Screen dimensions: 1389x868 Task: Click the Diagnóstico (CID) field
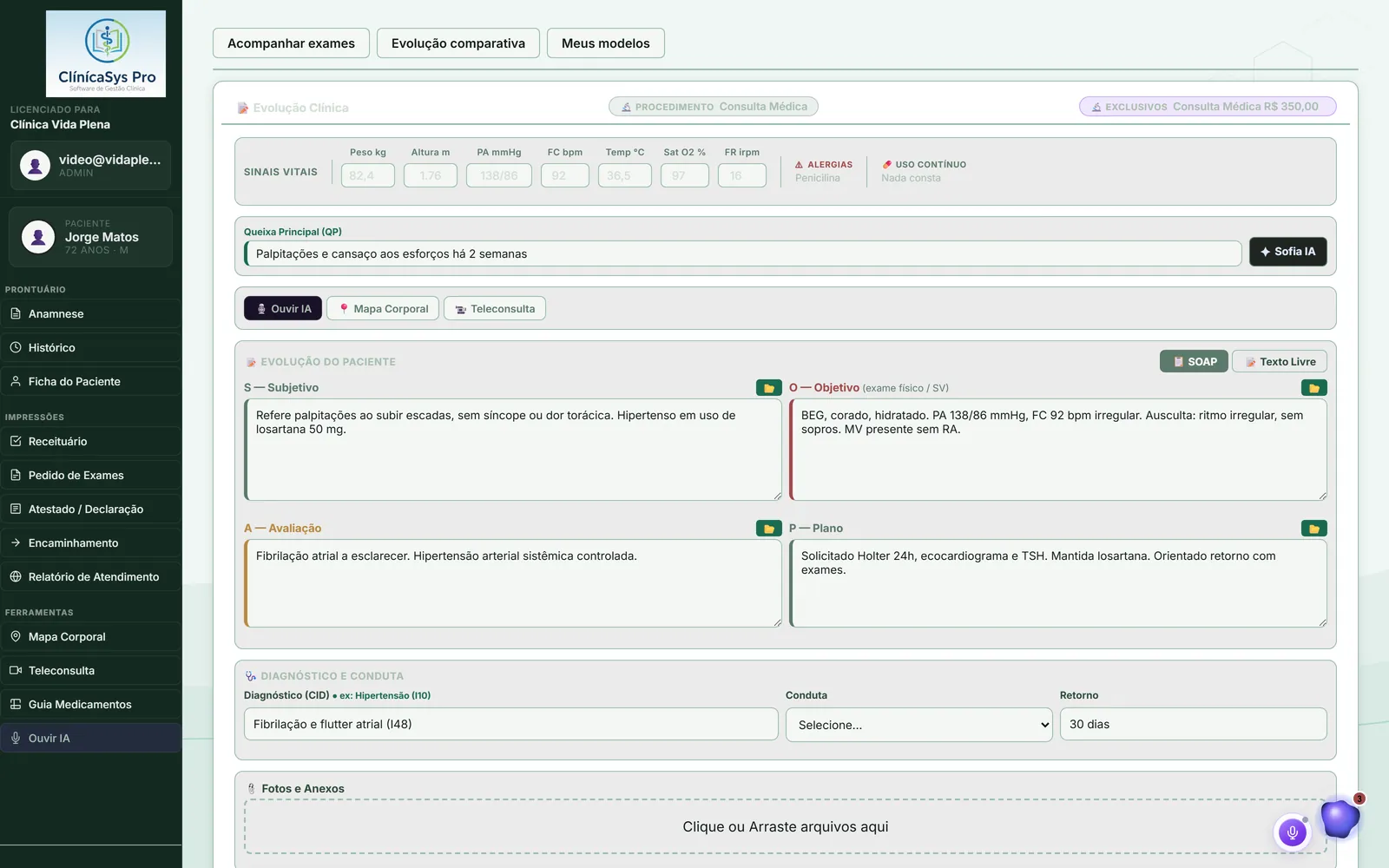pos(511,724)
